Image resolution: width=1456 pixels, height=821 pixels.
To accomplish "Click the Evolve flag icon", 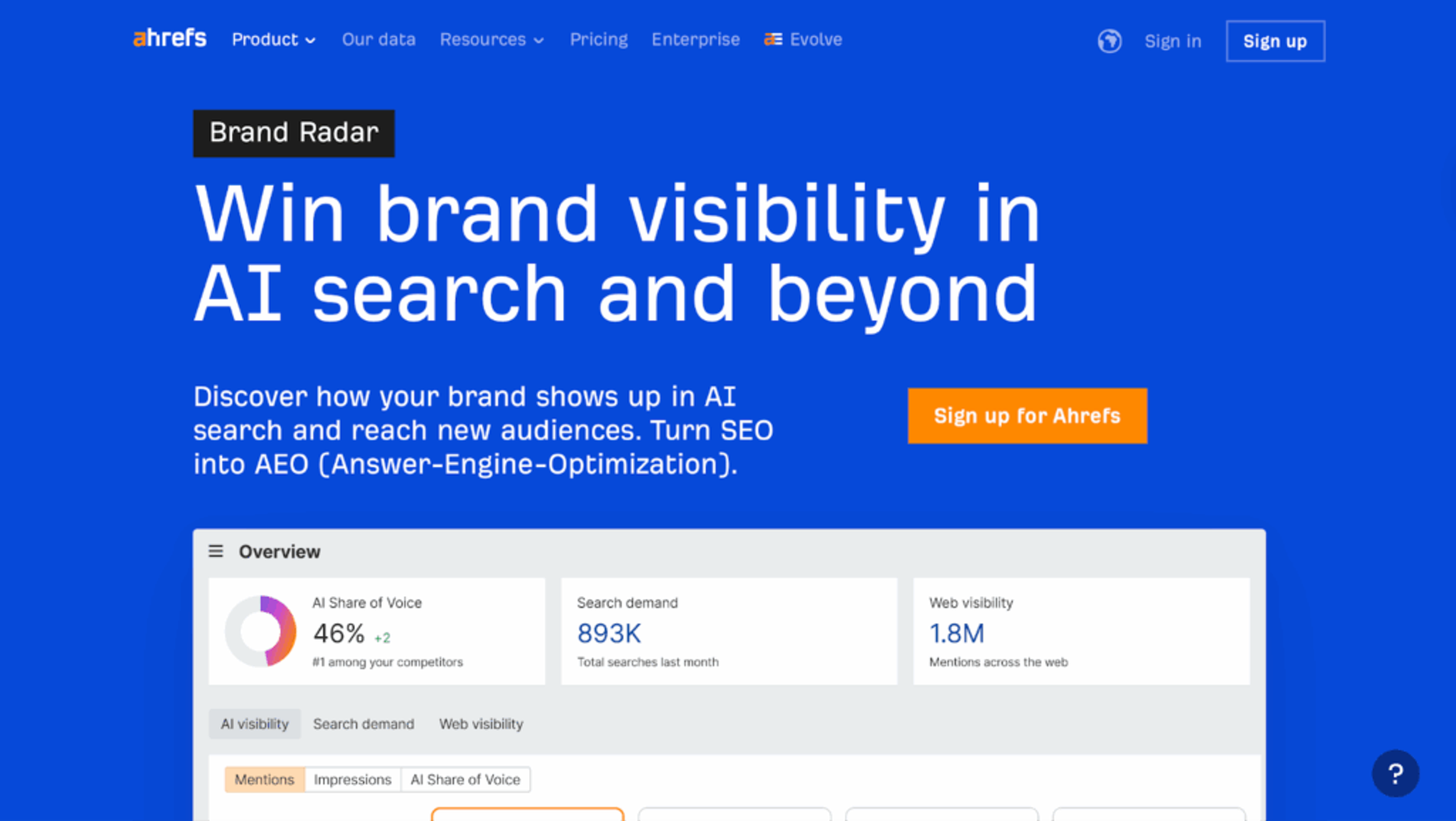I will click(773, 39).
